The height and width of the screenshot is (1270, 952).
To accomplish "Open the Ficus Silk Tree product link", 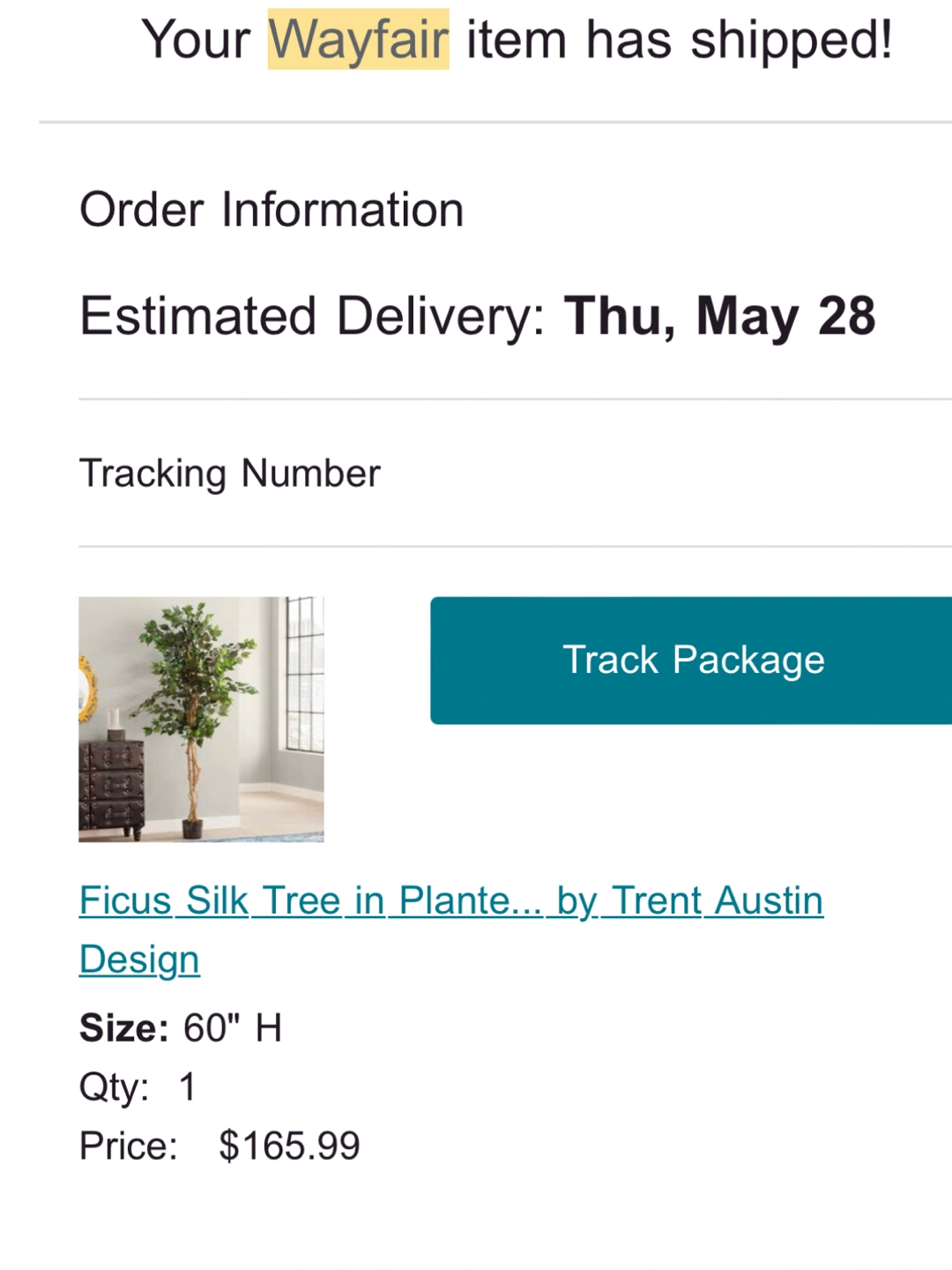I will coord(451,930).
